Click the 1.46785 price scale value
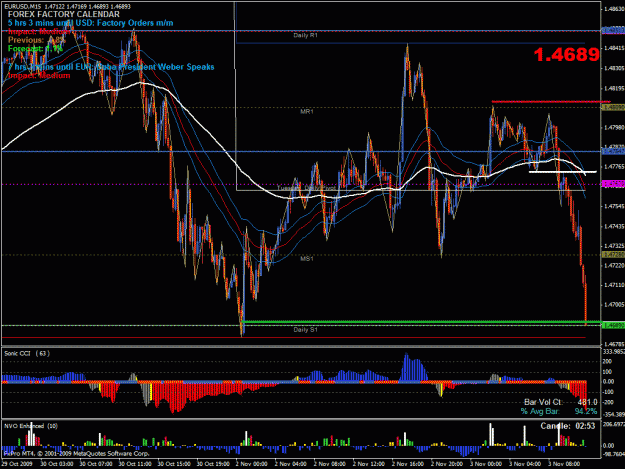The height and width of the screenshot is (469, 625). click(x=614, y=344)
